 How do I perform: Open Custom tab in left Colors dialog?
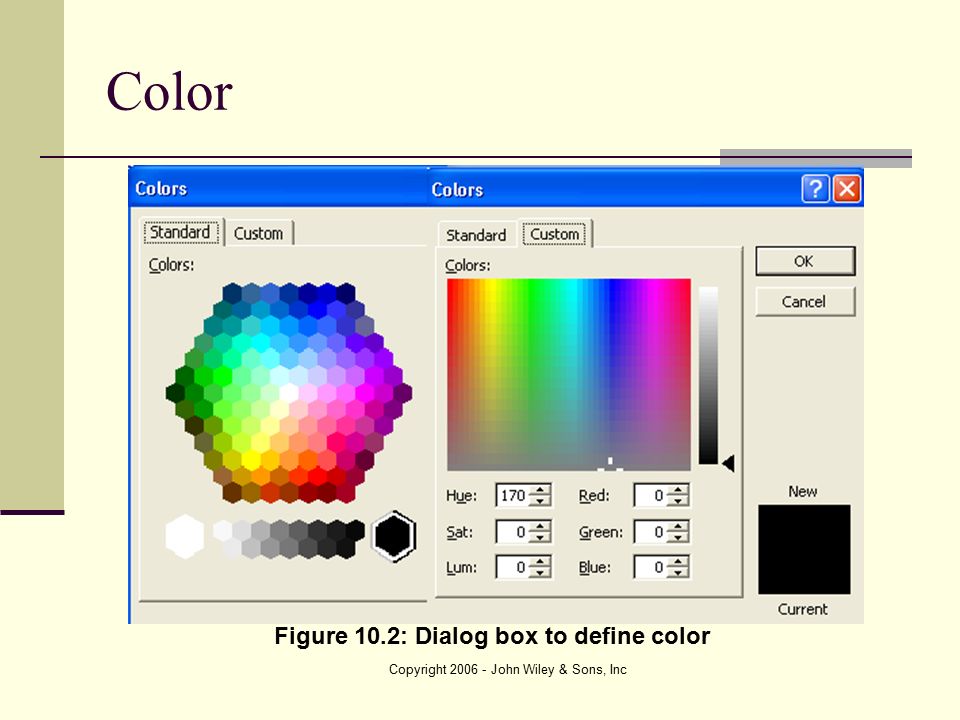point(258,233)
